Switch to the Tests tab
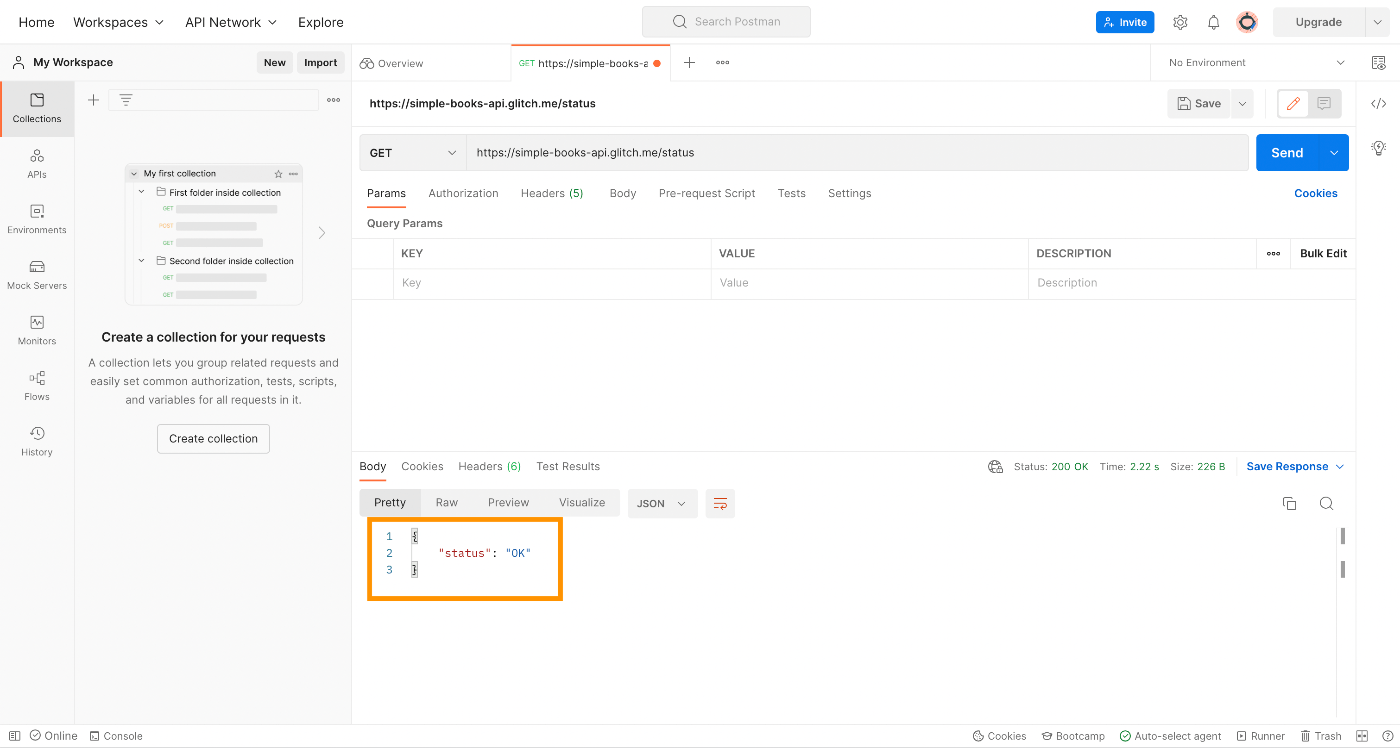Screen dimensions: 1400x748 pyautogui.click(x=791, y=193)
